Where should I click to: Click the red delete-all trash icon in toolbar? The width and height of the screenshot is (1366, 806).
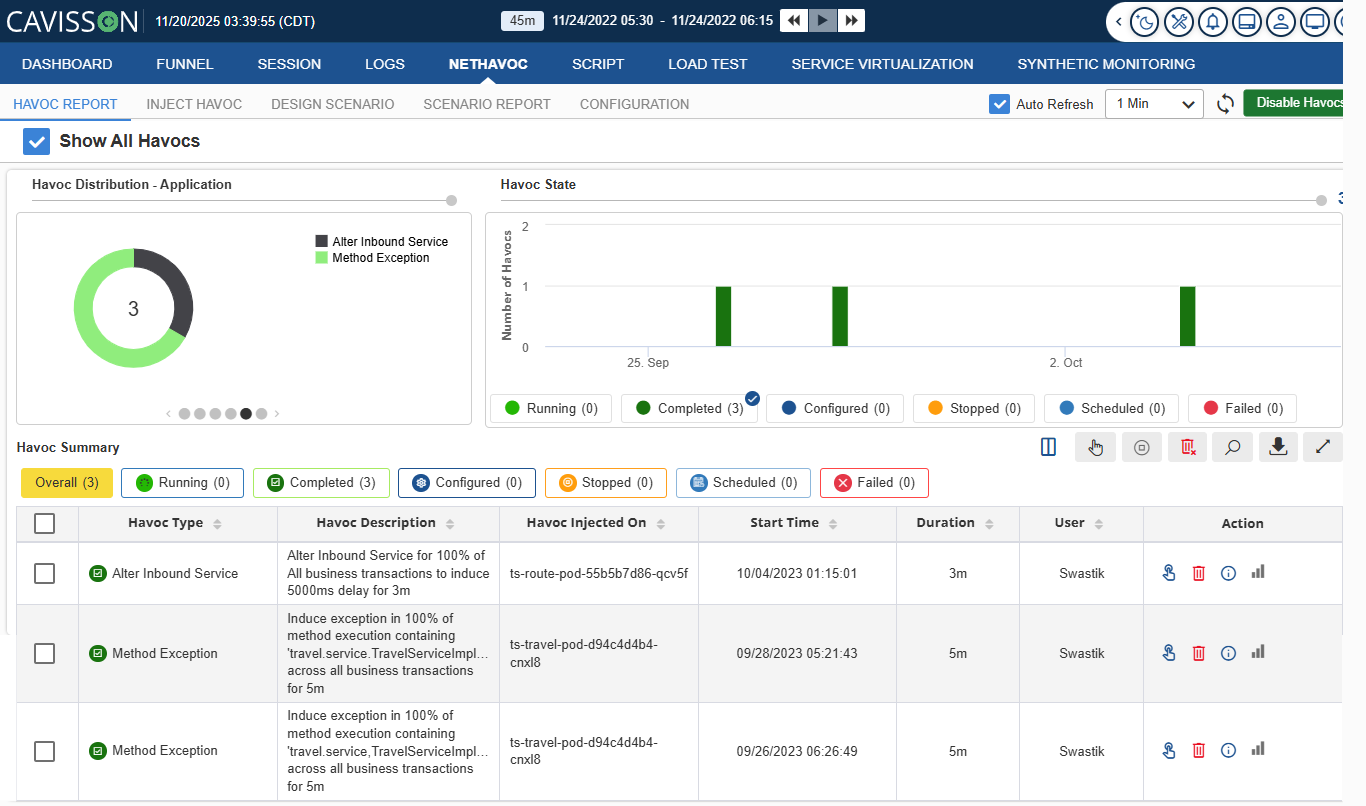coord(1188,448)
